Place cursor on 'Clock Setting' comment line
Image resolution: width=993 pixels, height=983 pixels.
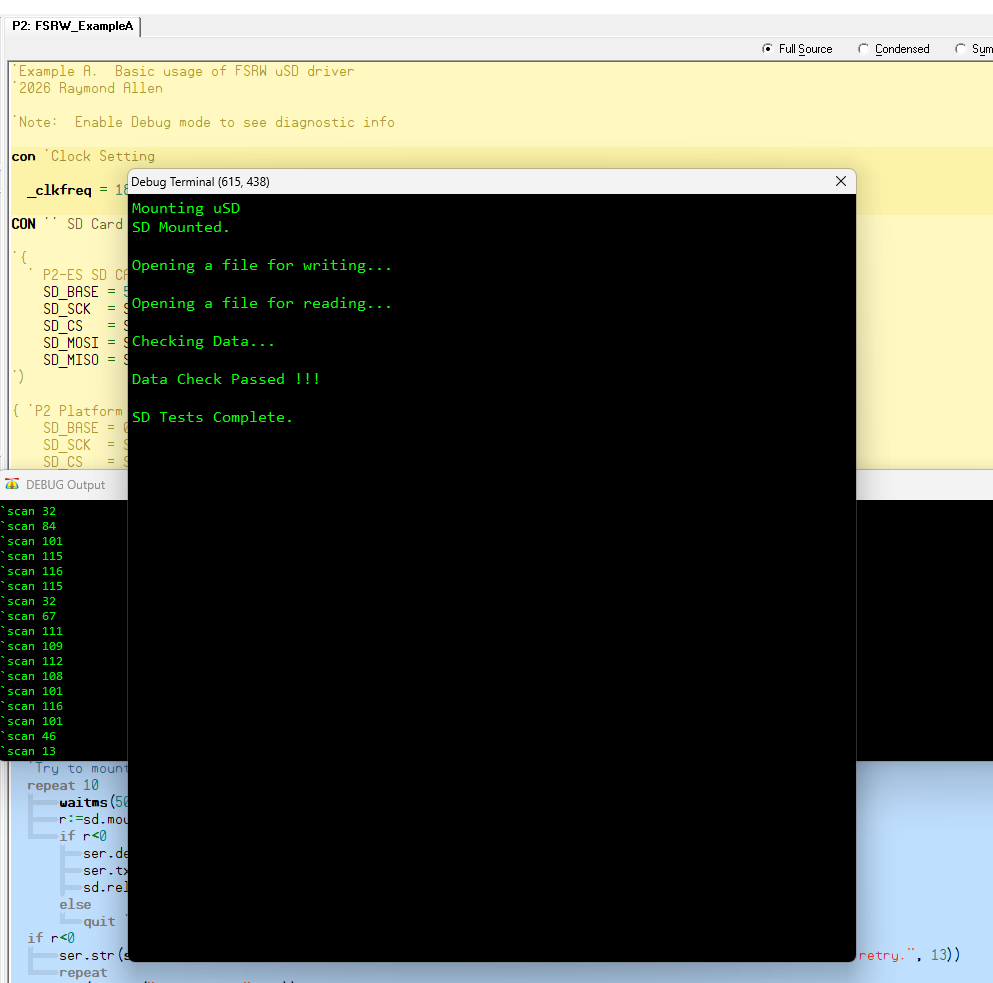(102, 156)
